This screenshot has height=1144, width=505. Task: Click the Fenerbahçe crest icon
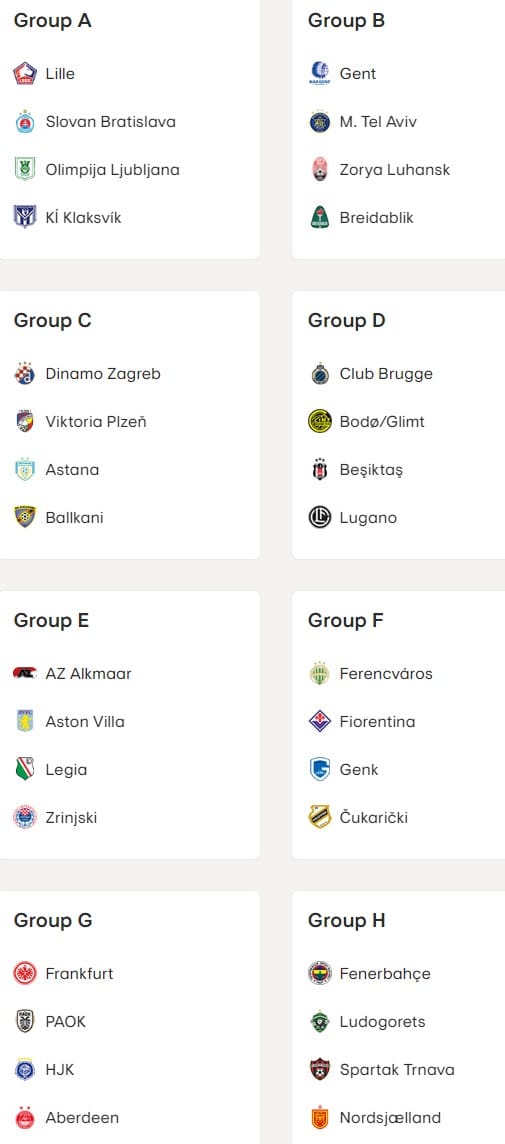[x=320, y=973]
